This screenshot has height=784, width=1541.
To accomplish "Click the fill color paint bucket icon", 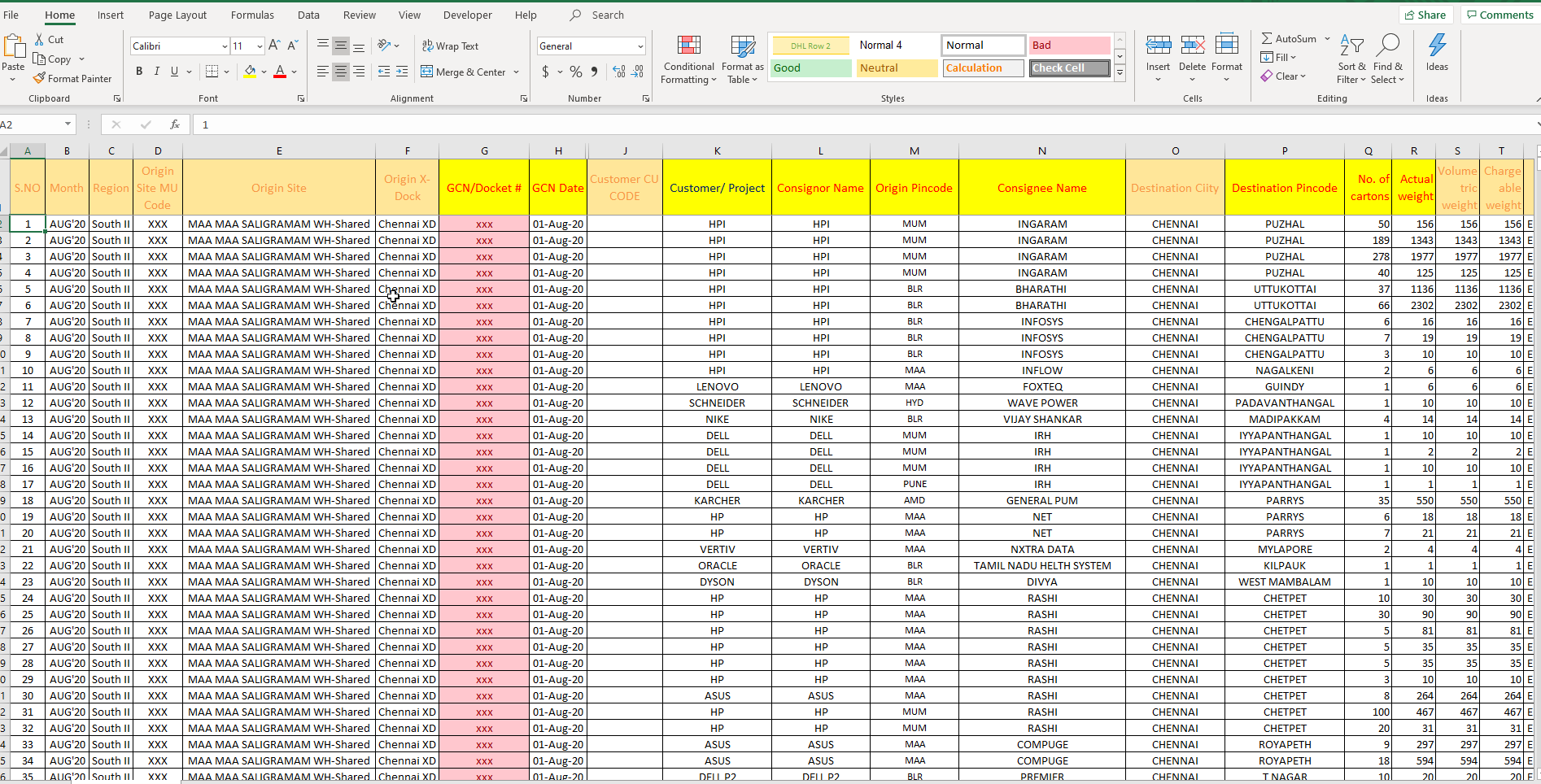I will tap(251, 72).
